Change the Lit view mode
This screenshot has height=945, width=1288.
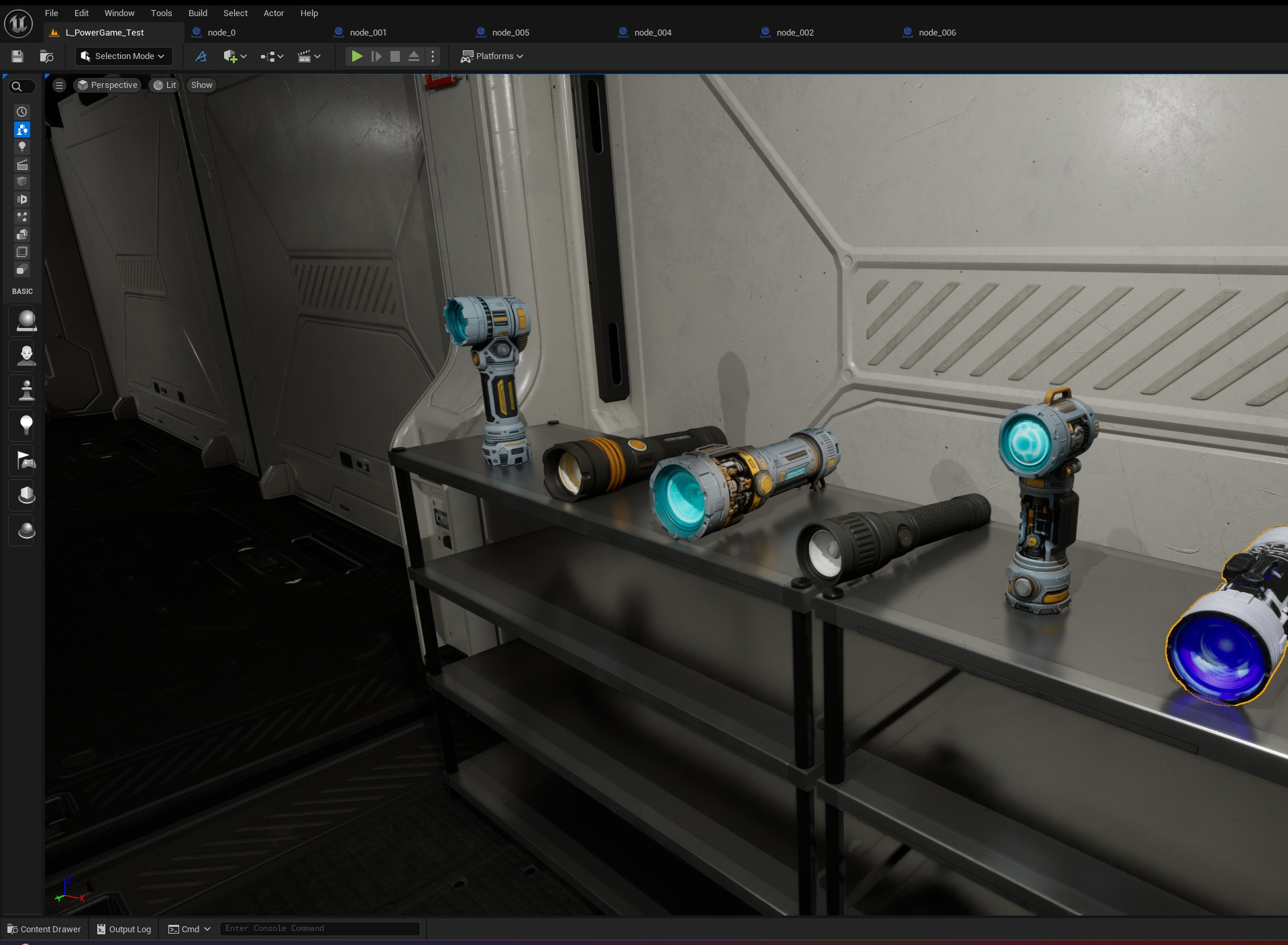tap(165, 85)
